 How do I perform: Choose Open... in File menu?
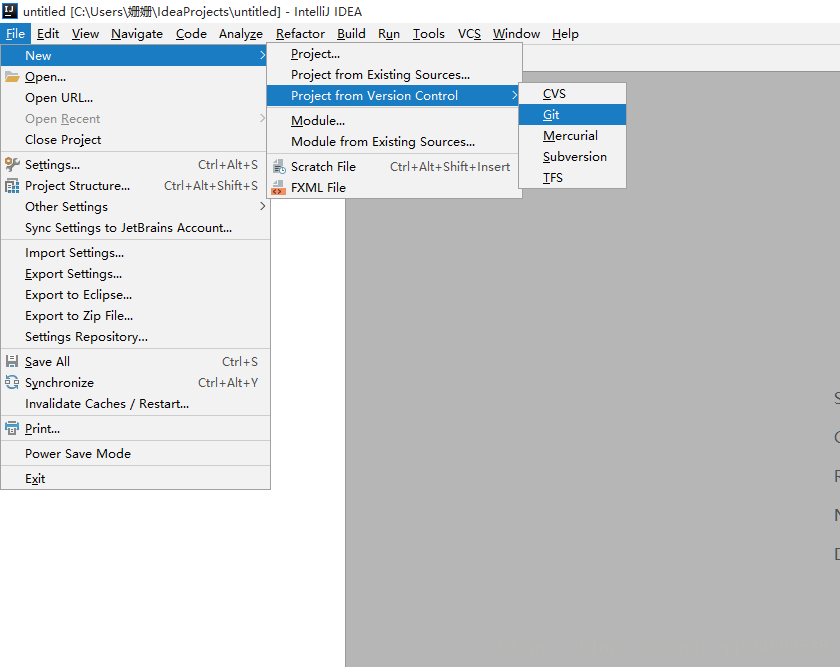pyautogui.click(x=135, y=77)
